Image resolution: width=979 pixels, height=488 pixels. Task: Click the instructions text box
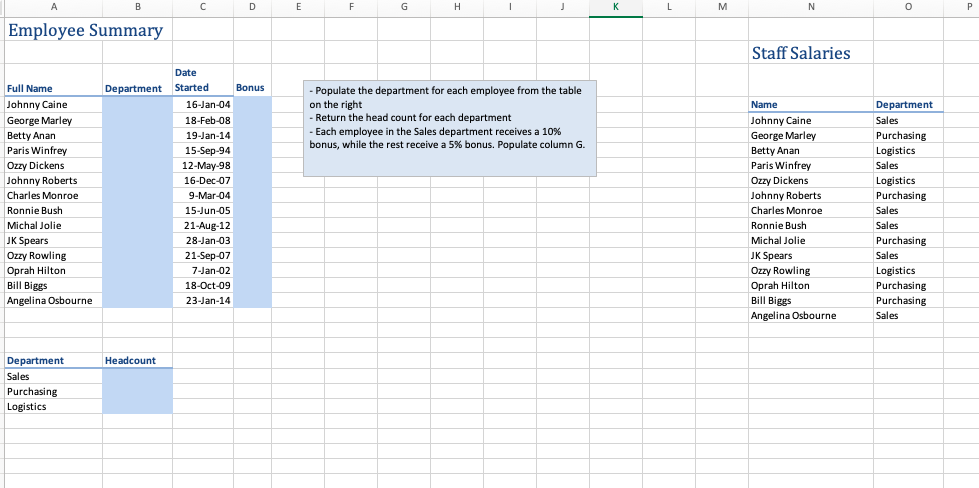[450, 128]
